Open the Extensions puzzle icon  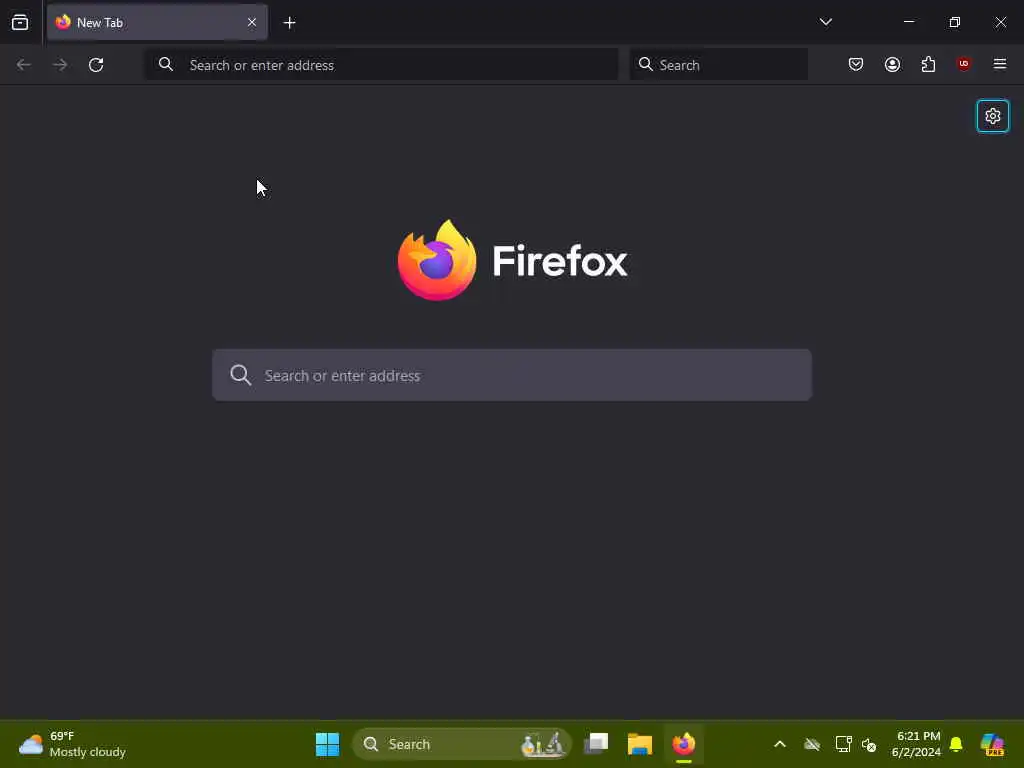[928, 64]
